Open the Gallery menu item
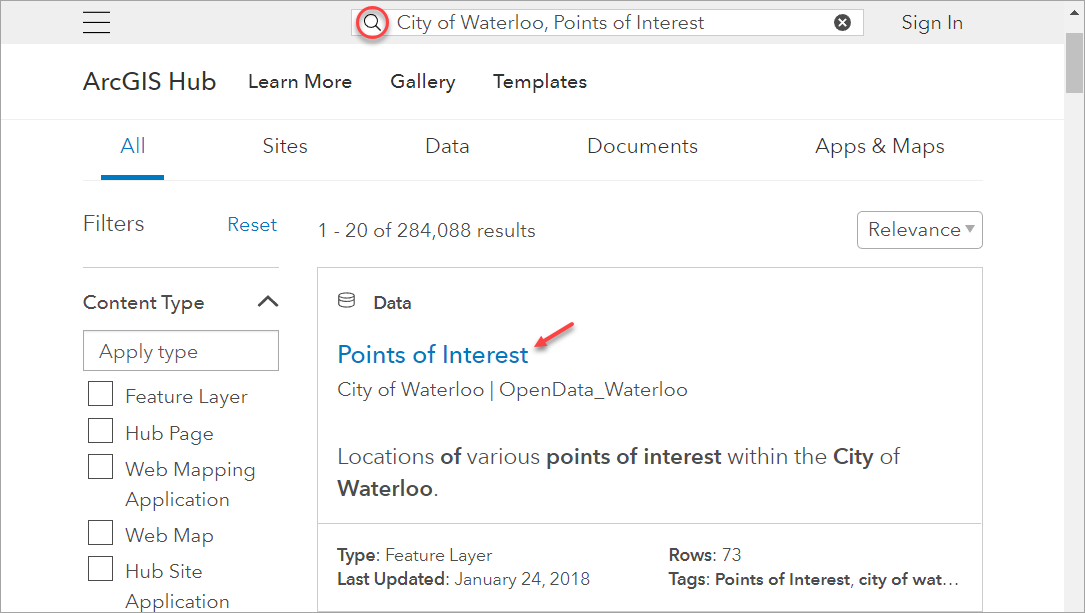This screenshot has height=613, width=1085. tap(423, 82)
